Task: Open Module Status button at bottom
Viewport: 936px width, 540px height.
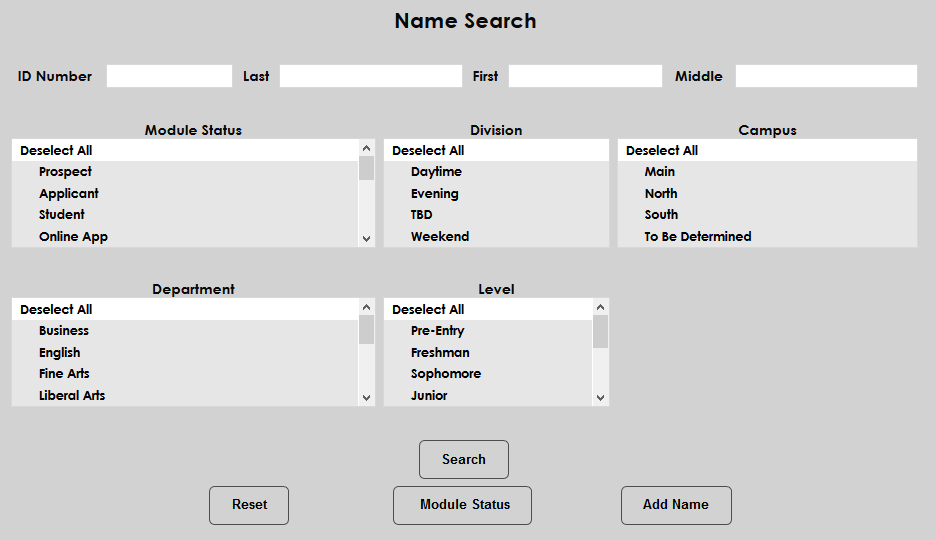Action: (x=462, y=505)
